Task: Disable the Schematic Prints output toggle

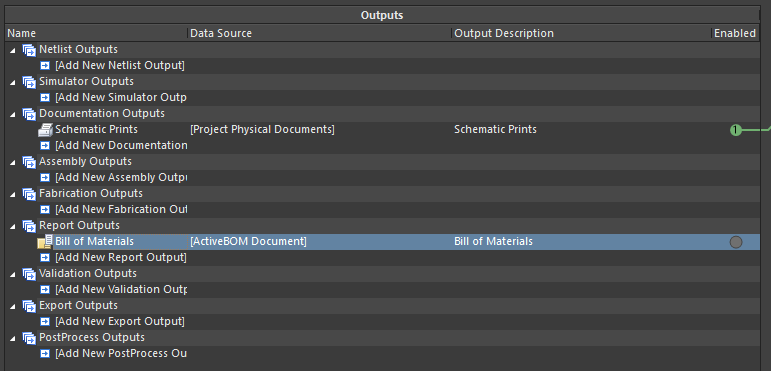Action: pos(736,130)
